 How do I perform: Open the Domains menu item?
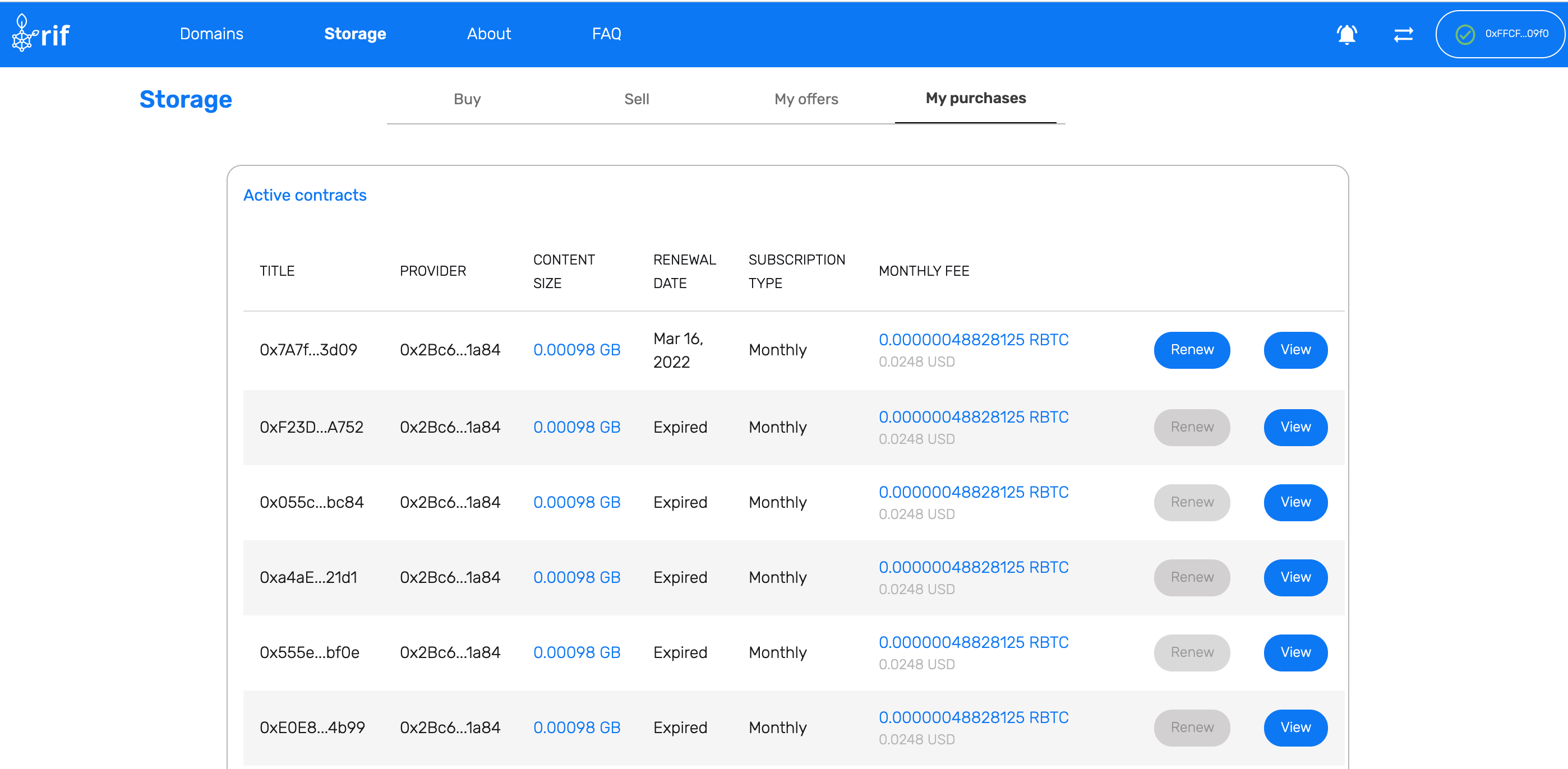point(211,34)
